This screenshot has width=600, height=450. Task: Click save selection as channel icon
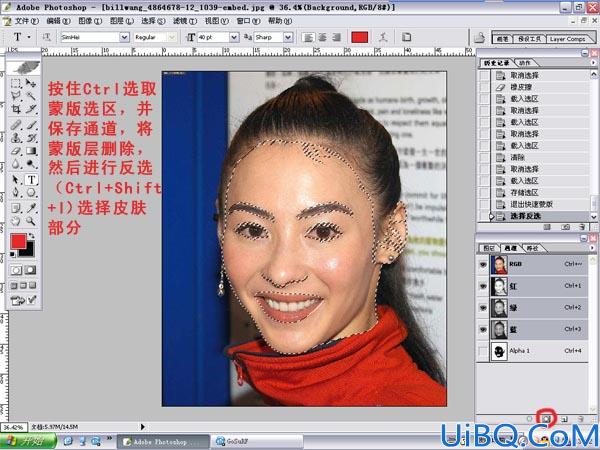coord(546,419)
